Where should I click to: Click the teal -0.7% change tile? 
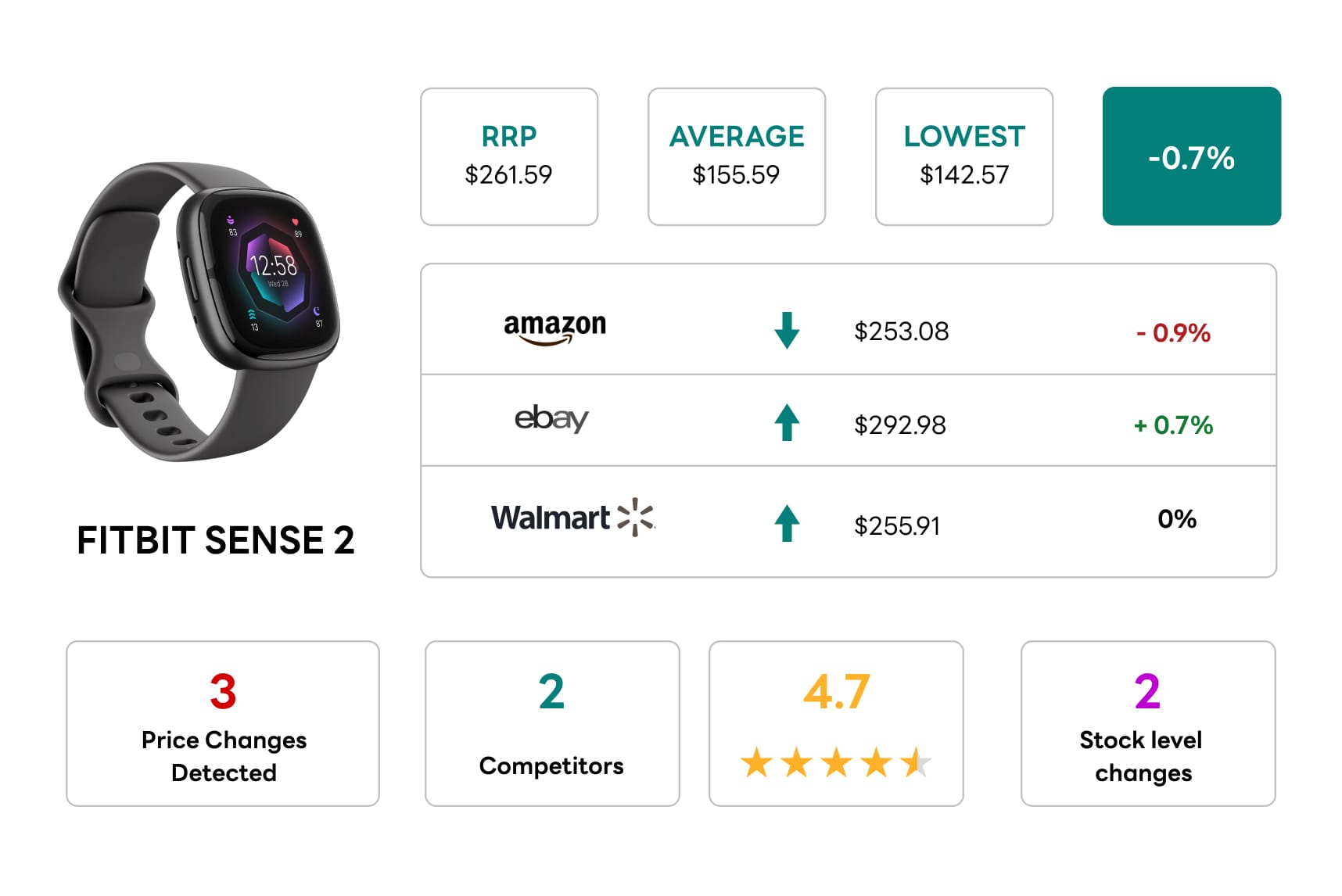click(x=1191, y=156)
